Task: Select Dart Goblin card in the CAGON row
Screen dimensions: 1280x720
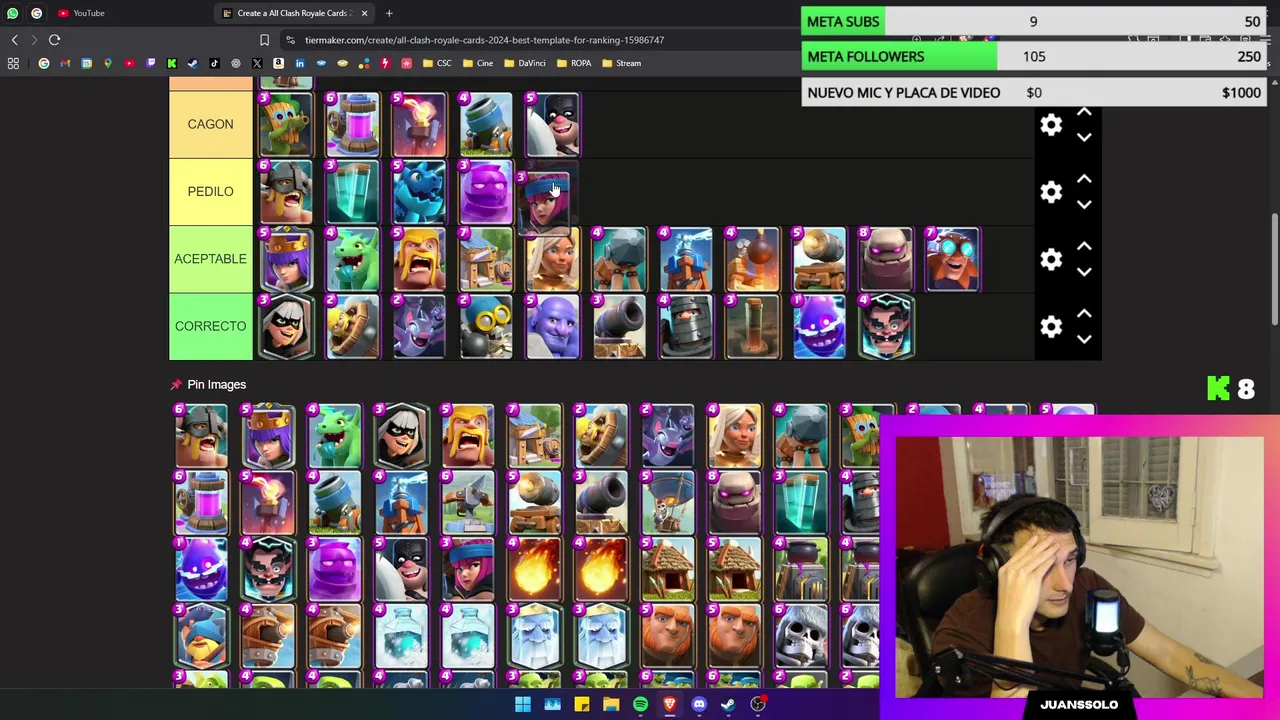Action: pos(285,124)
